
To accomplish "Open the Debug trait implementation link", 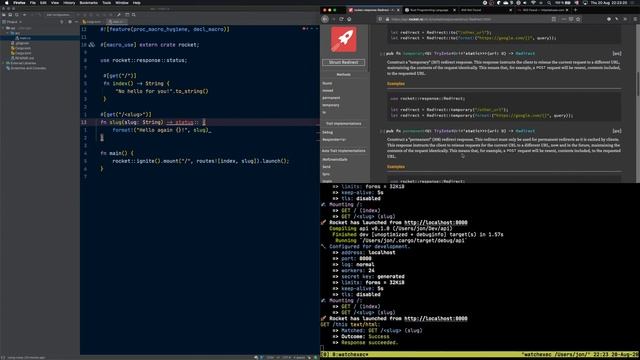I will tap(327, 132).
